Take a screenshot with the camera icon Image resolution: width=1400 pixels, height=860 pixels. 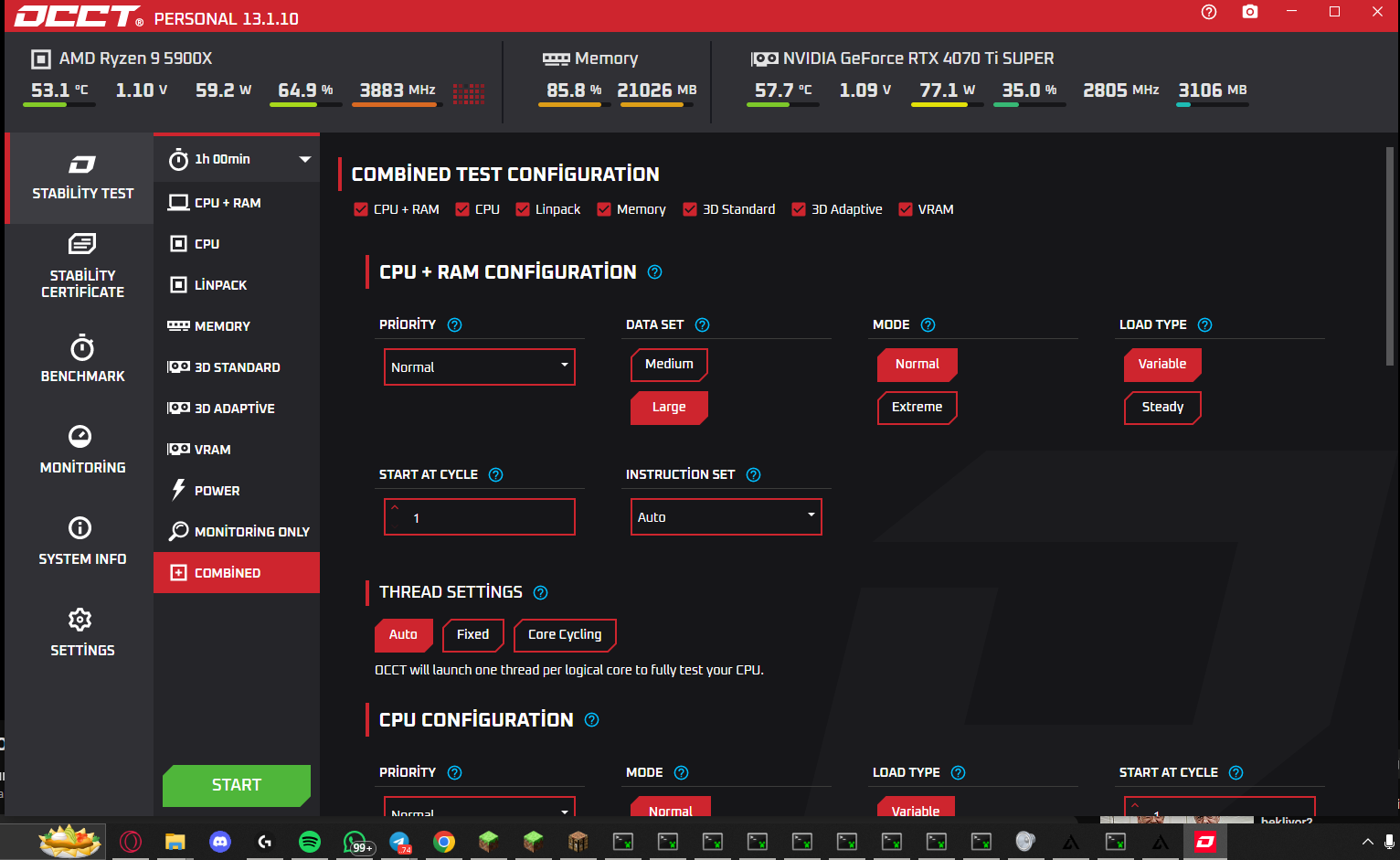click(x=1250, y=12)
